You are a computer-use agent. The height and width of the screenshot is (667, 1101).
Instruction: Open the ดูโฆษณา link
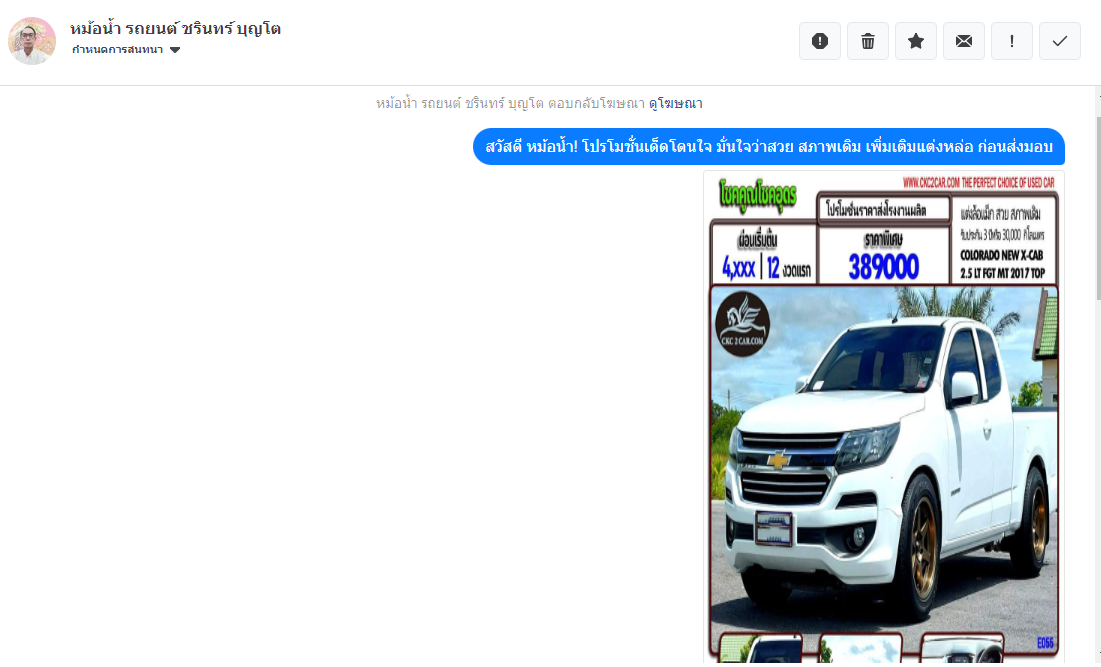(x=675, y=103)
